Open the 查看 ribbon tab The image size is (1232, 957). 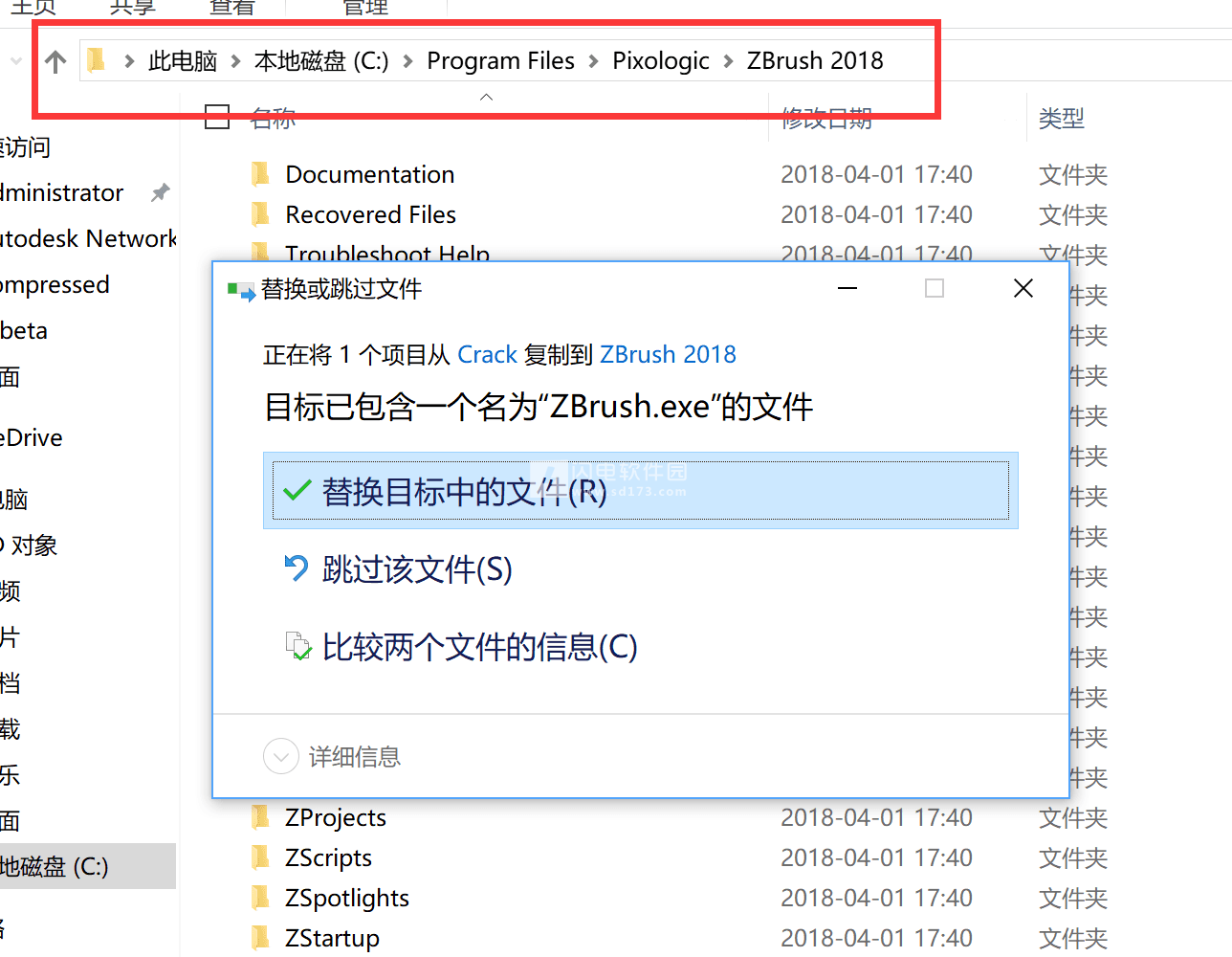[x=232, y=8]
